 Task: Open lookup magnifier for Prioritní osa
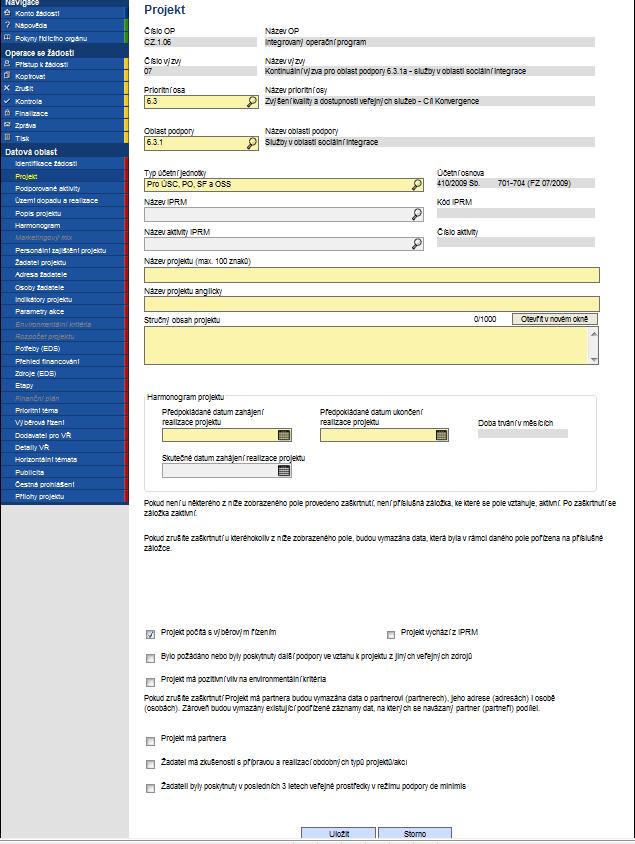252,102
